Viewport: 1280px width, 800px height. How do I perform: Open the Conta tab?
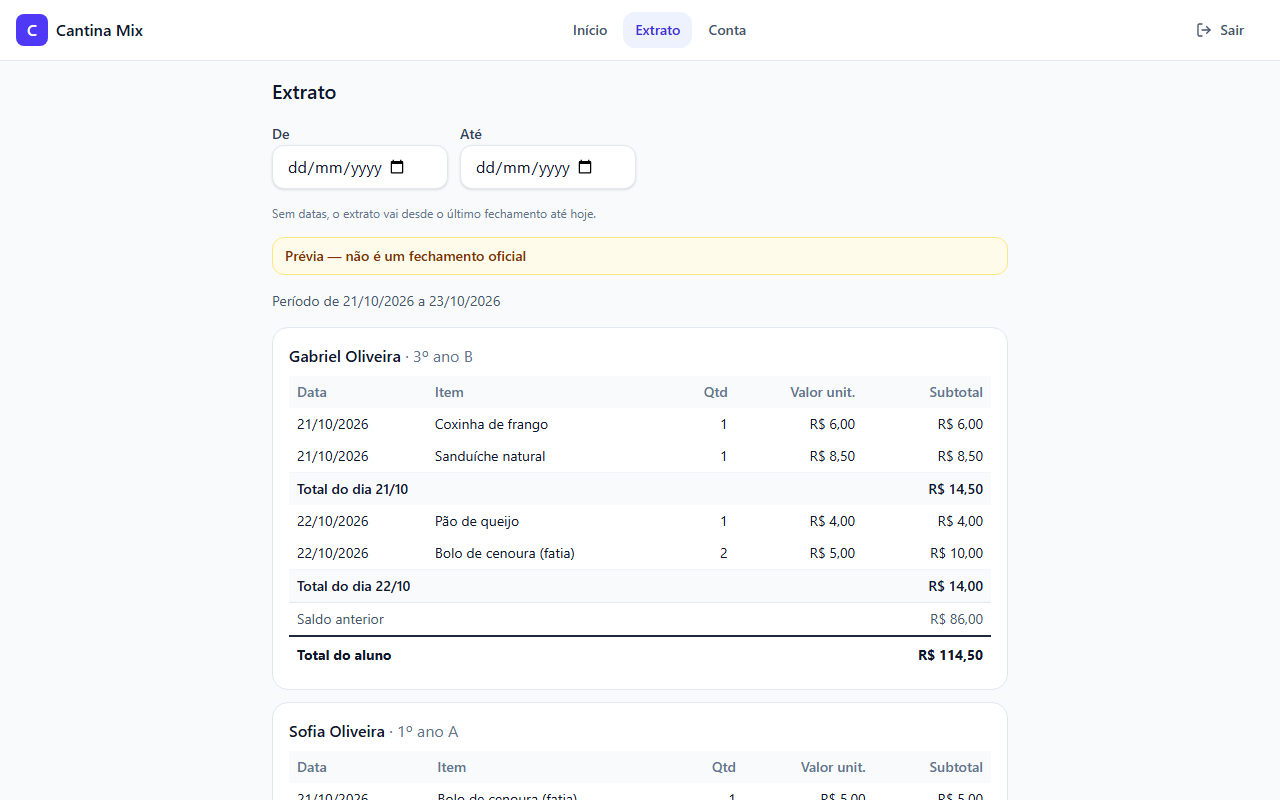click(727, 30)
